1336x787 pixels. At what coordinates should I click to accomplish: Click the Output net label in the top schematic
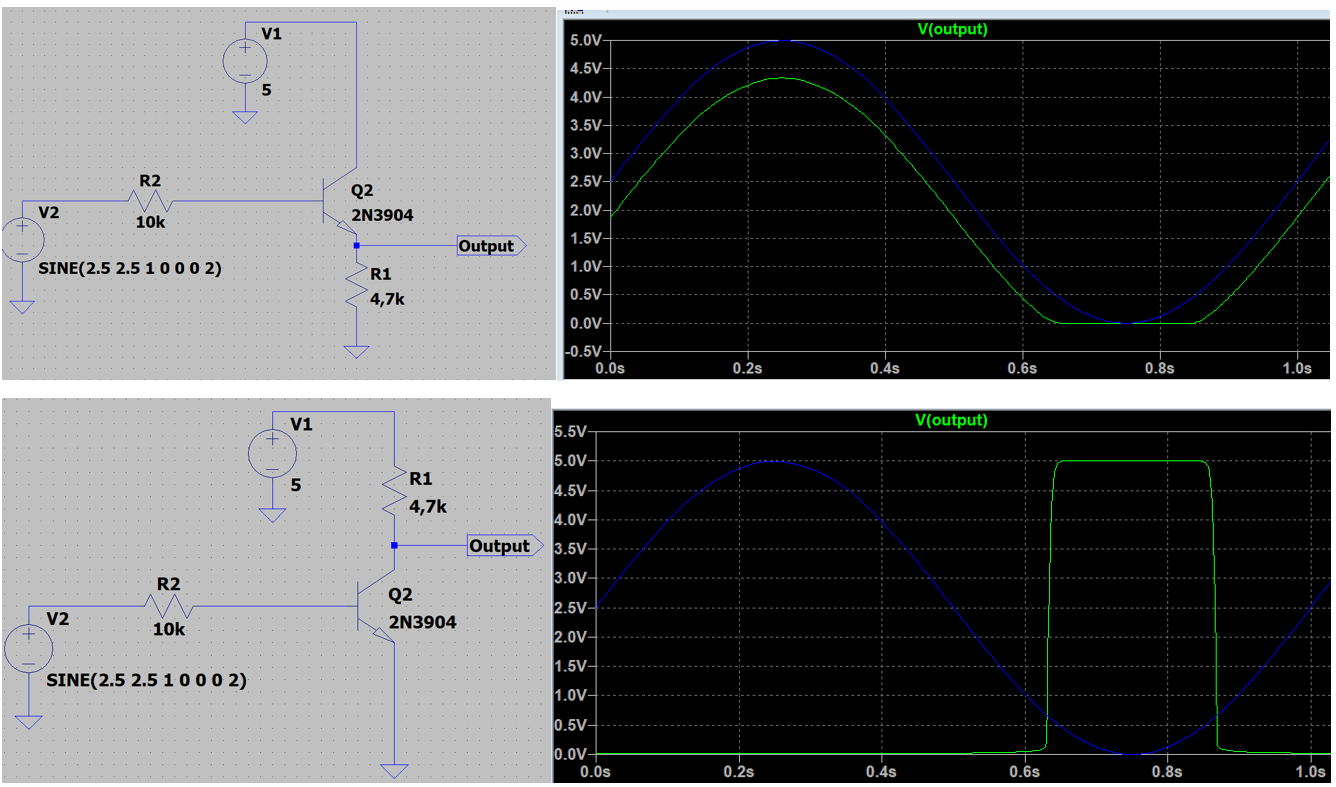[489, 245]
